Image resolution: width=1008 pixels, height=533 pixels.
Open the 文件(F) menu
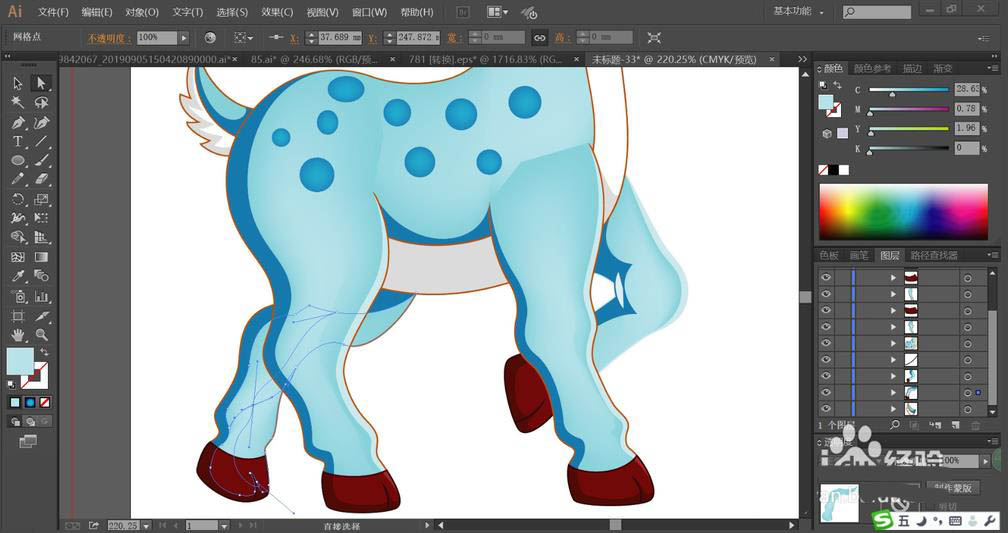click(x=53, y=12)
